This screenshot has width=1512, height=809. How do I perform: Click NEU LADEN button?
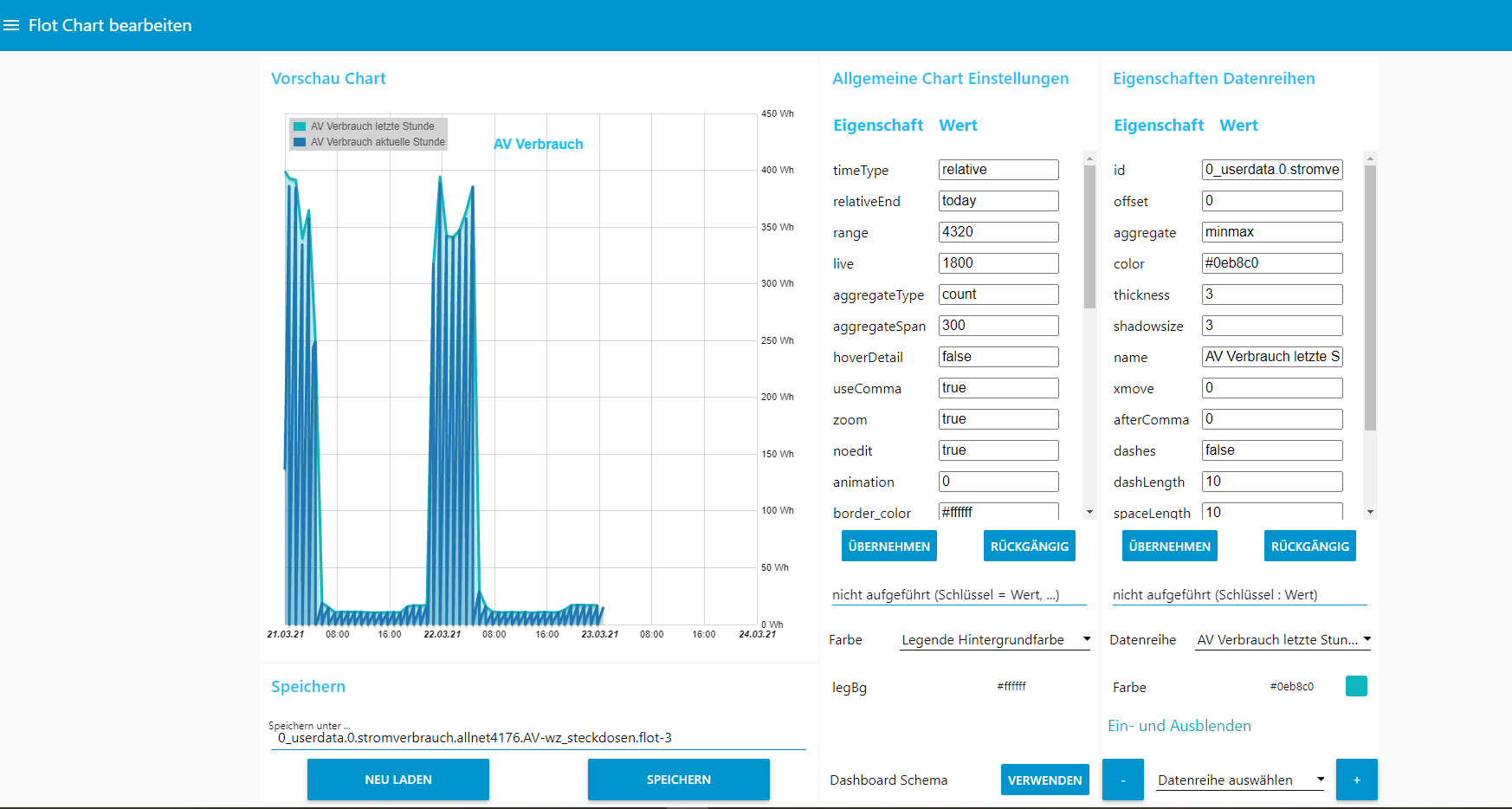point(398,780)
